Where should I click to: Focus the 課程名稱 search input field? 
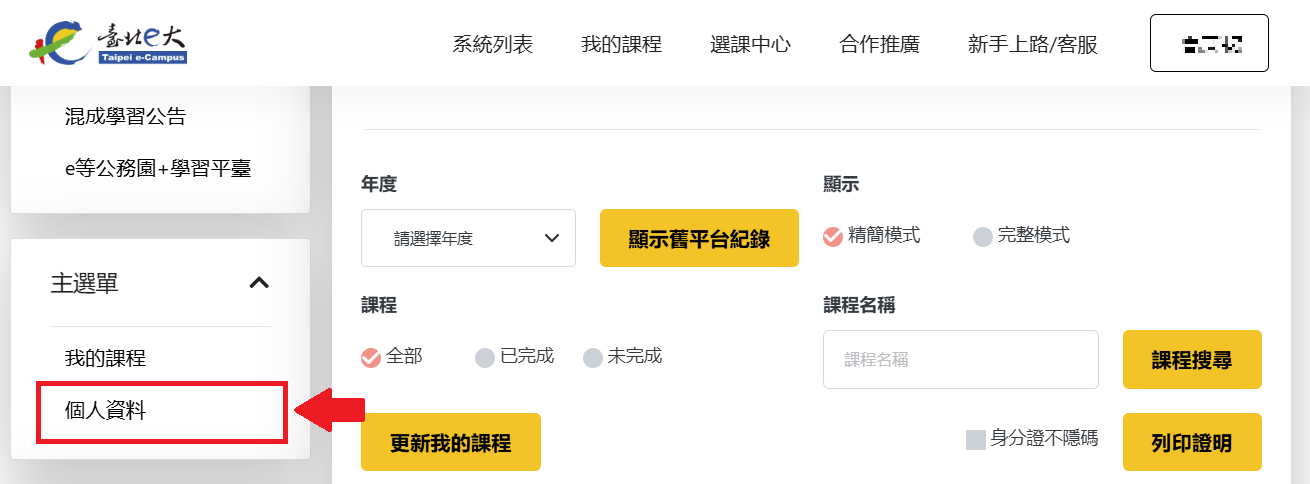(961, 359)
